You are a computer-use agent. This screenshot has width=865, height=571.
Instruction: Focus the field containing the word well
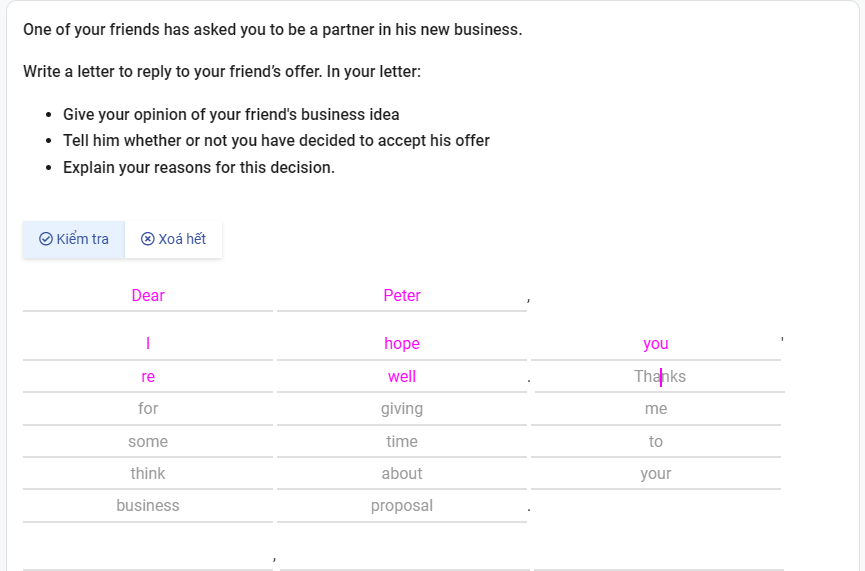tap(402, 377)
